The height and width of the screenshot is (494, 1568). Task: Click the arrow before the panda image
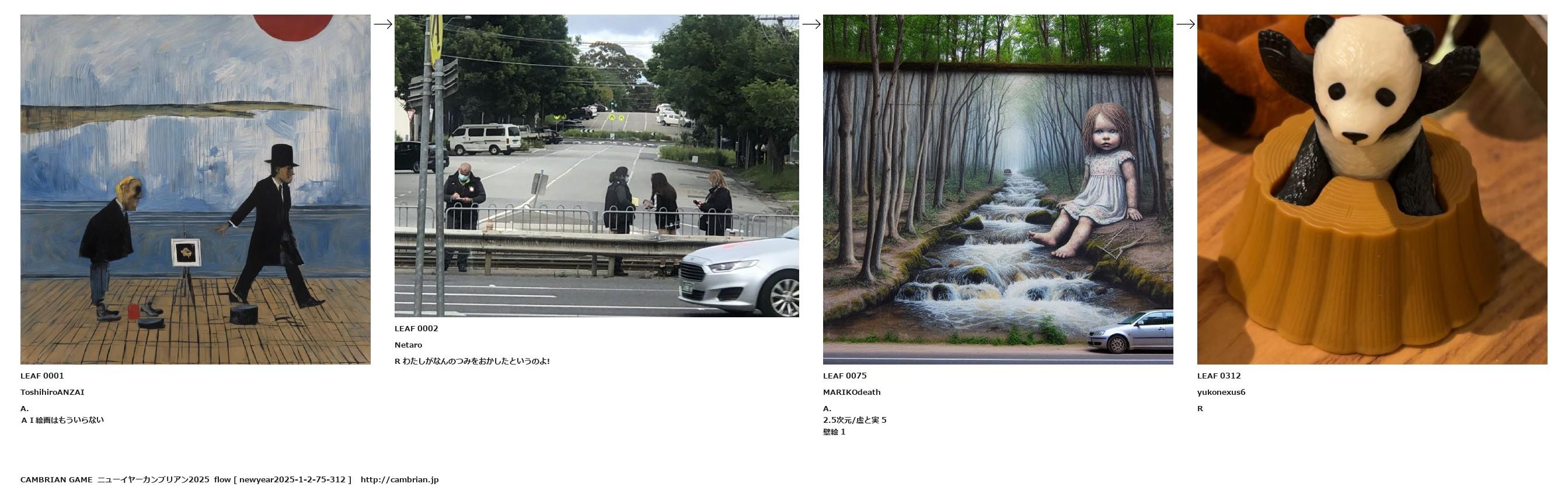point(1185,24)
